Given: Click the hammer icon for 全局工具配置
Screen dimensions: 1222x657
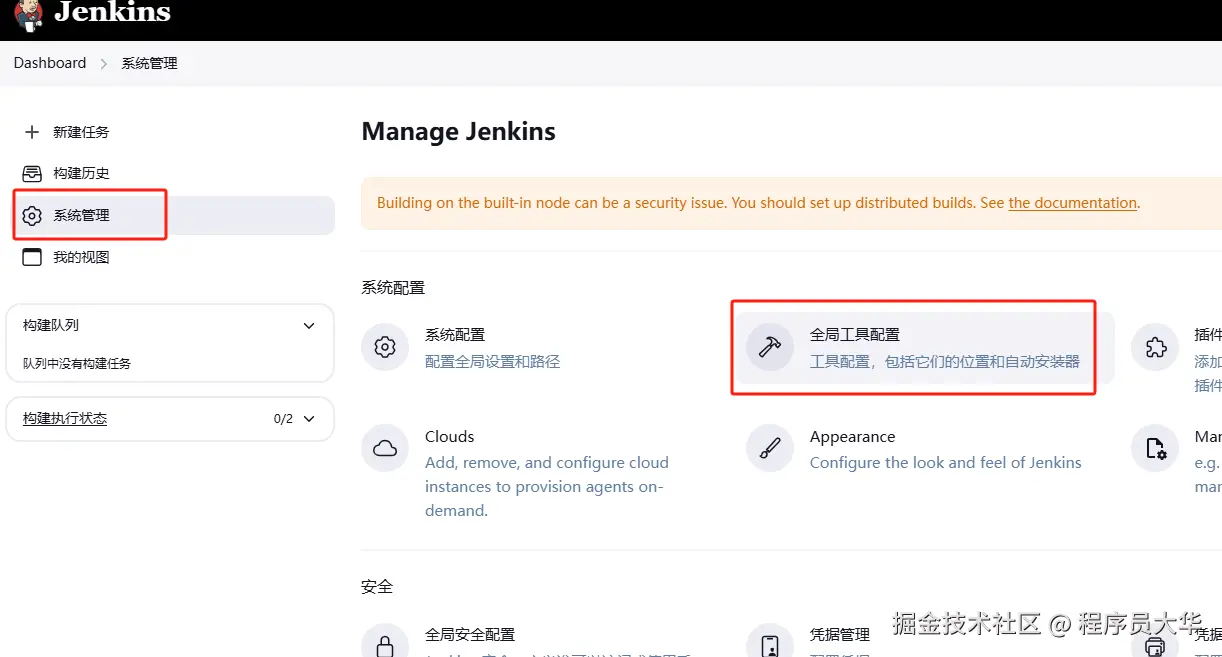Looking at the screenshot, I should [x=770, y=347].
